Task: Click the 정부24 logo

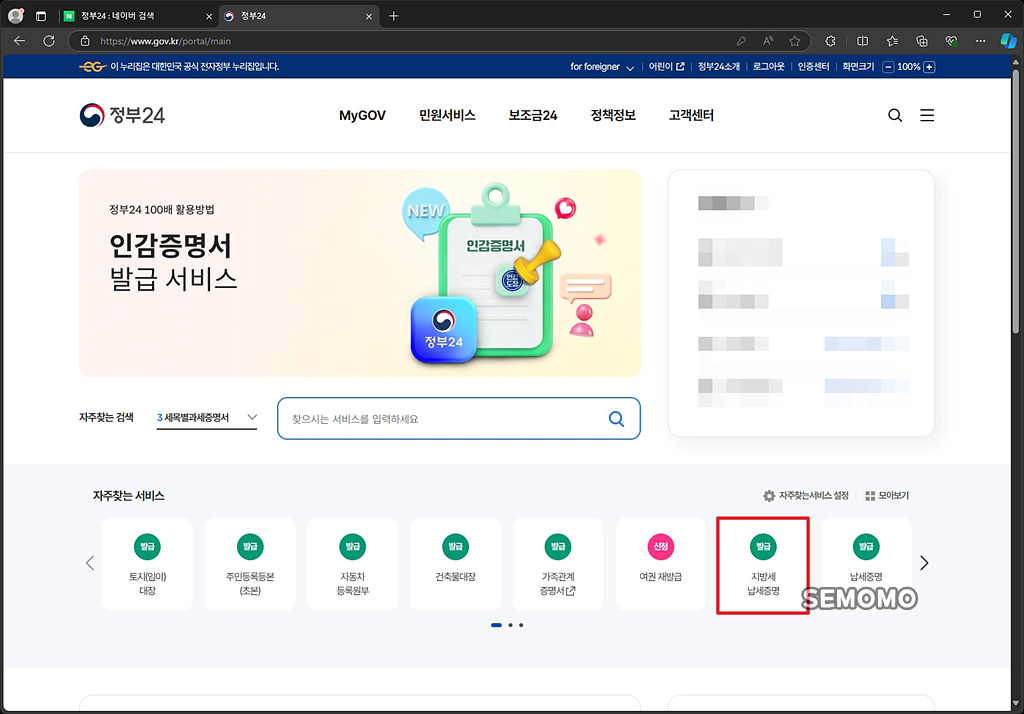Action: coord(122,115)
